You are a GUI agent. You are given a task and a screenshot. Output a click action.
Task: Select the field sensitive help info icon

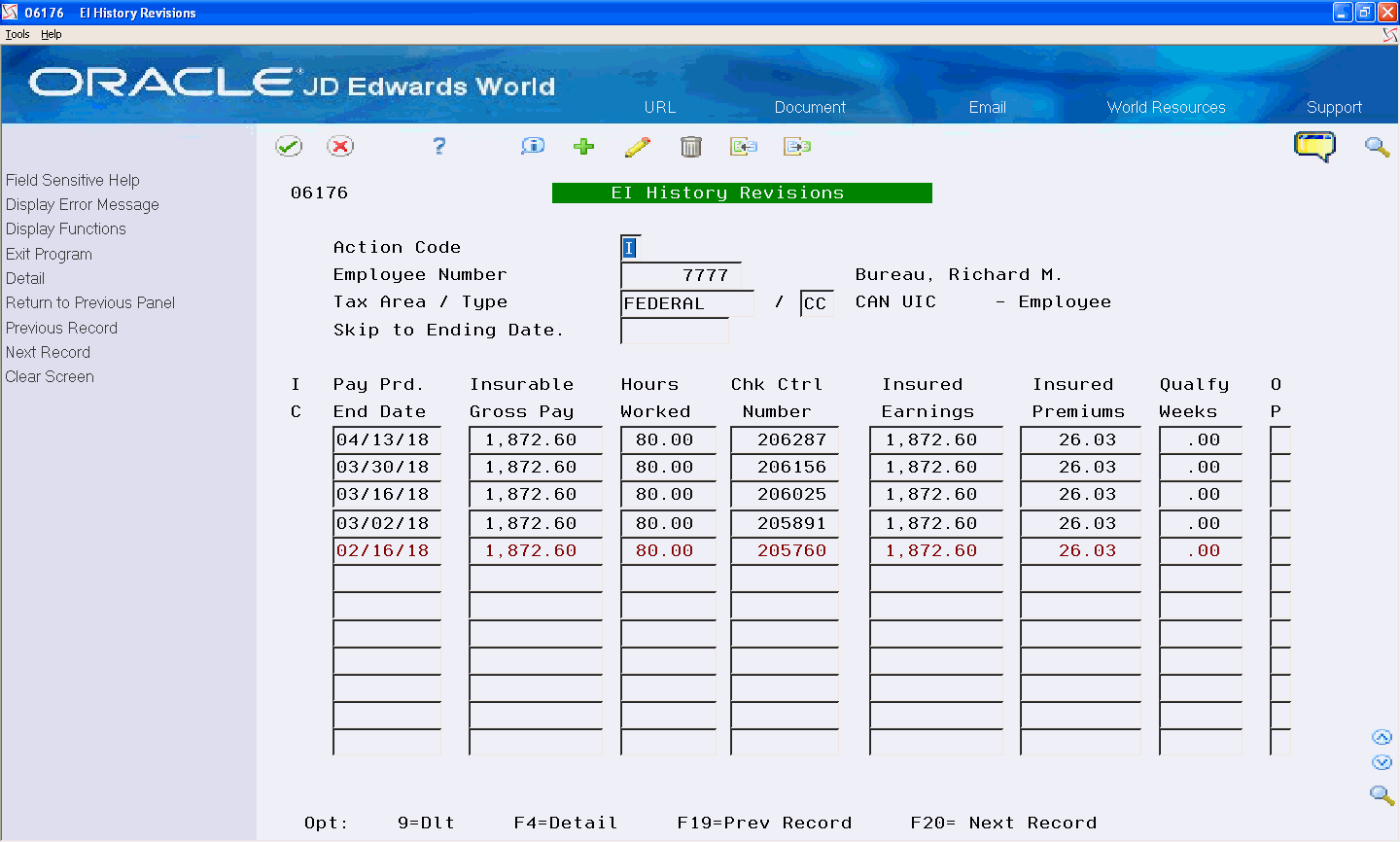tap(532, 146)
